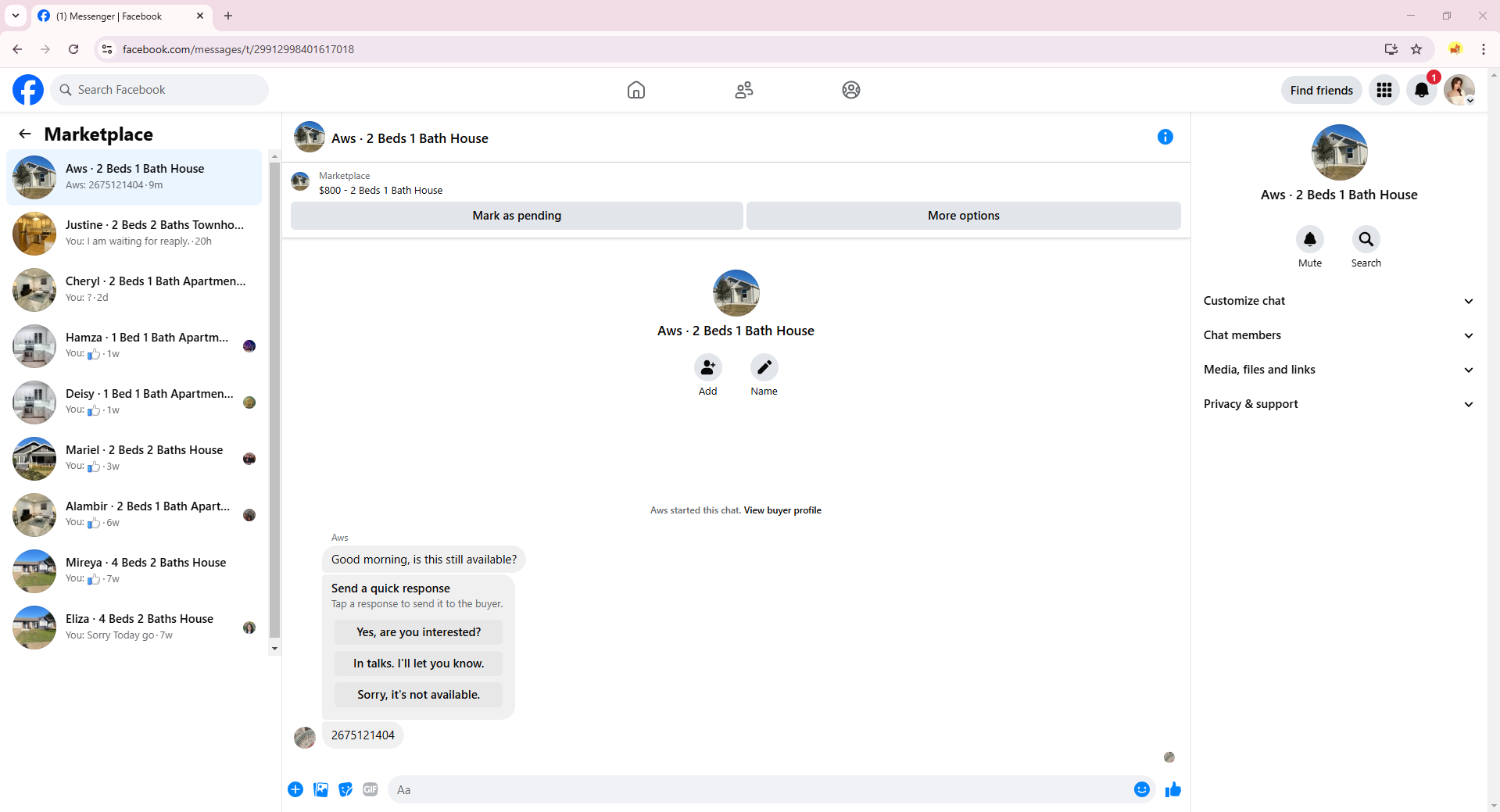Focus the Search Facebook field
1500x812 pixels.
tap(160, 90)
